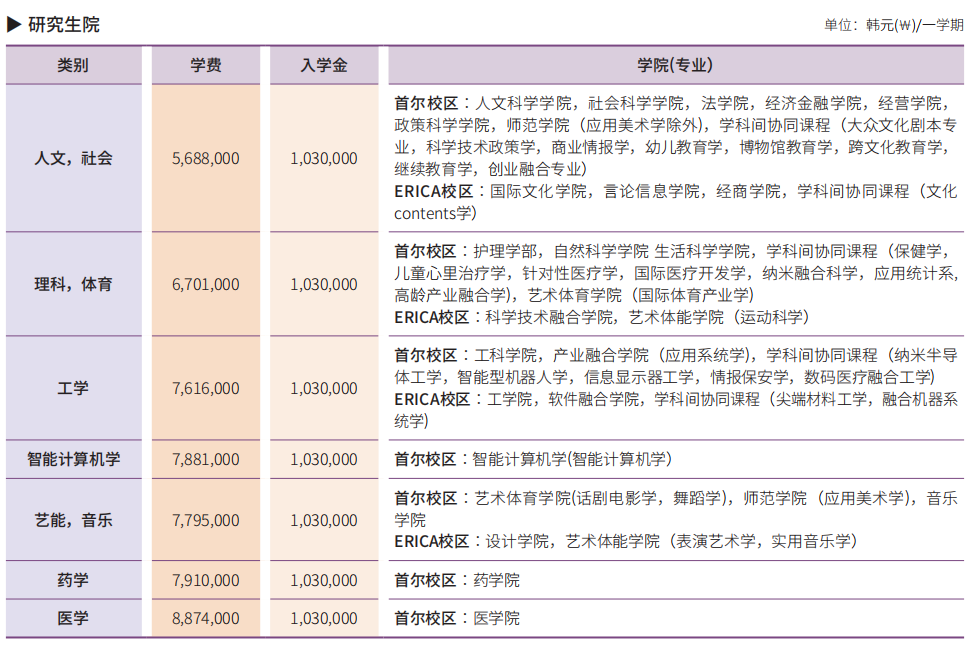This screenshot has width=974, height=650.
Task: Click the 艺能，音乐 category cell
Action: coord(73,520)
